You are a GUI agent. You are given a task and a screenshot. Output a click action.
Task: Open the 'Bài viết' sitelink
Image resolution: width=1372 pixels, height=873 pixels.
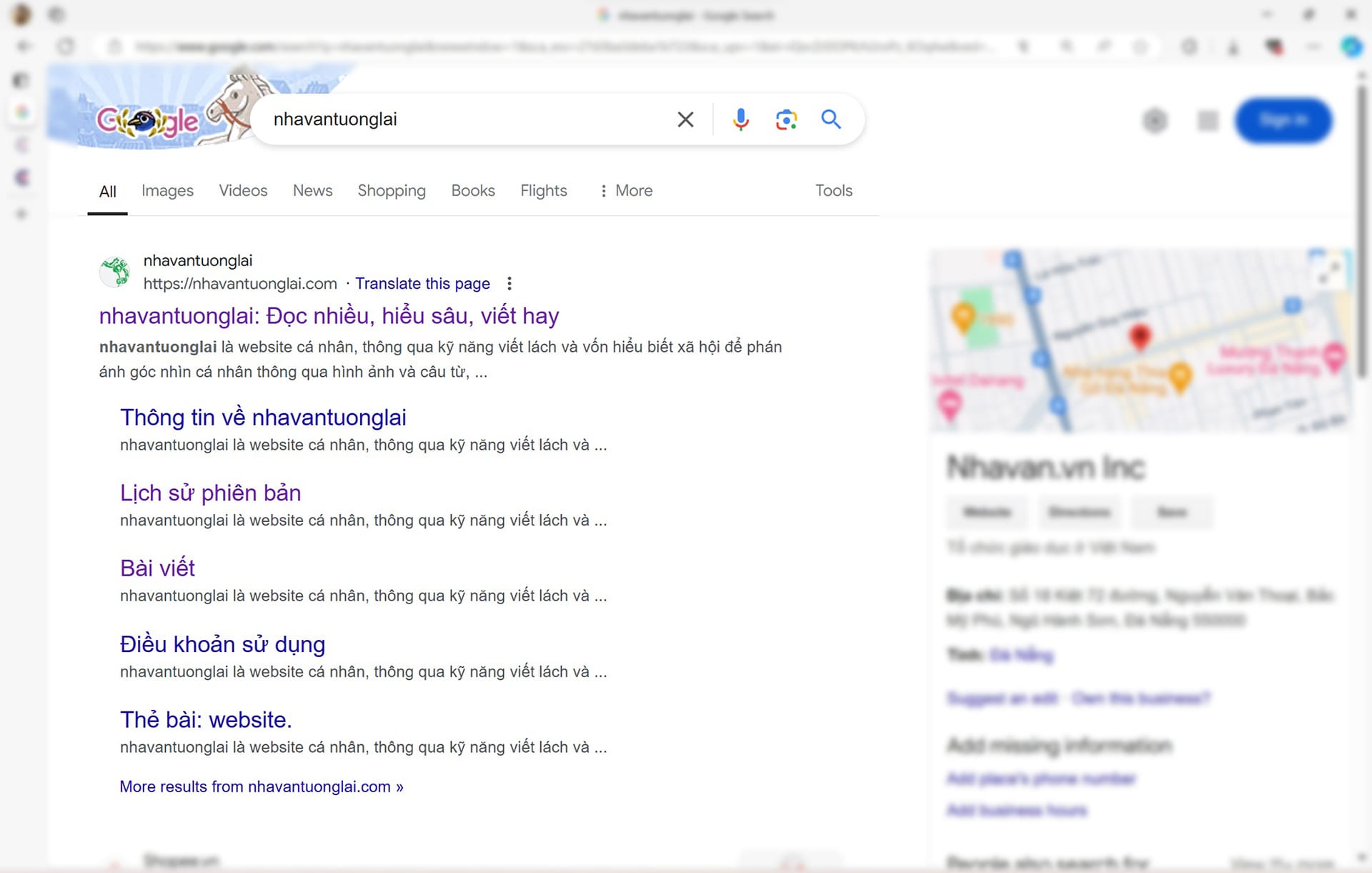[x=157, y=568]
